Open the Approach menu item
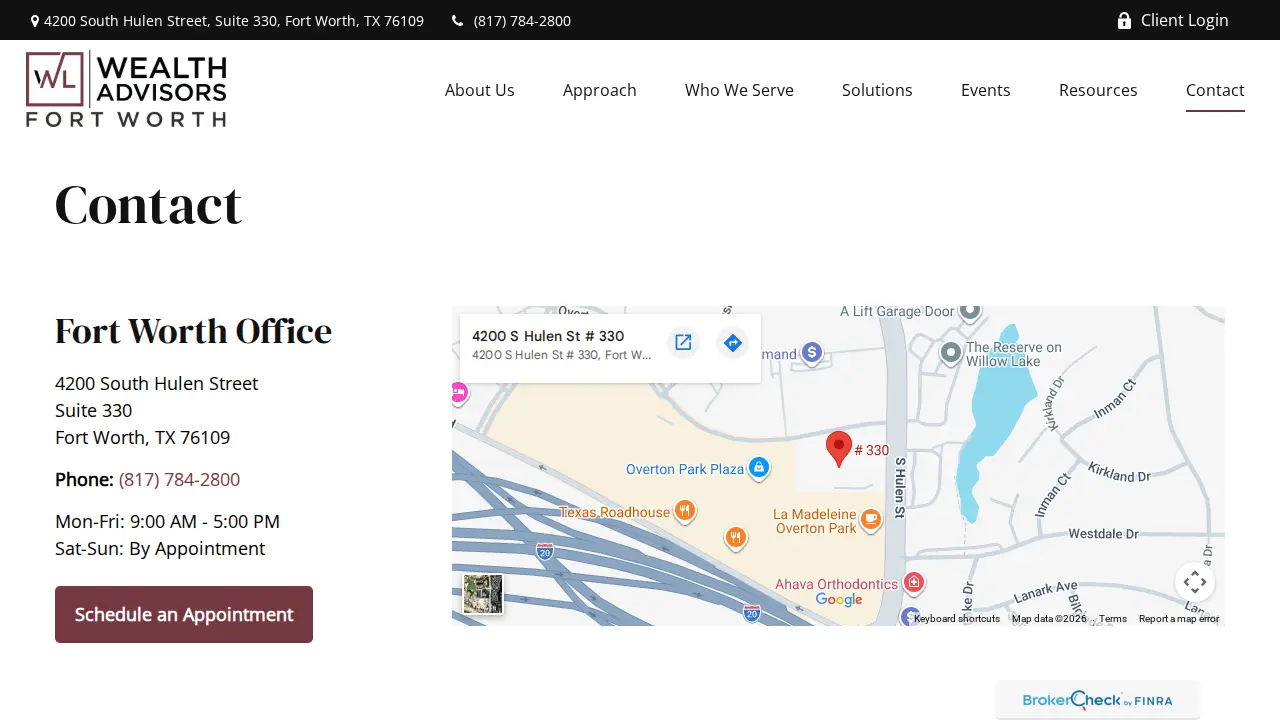The image size is (1280, 720). [600, 90]
